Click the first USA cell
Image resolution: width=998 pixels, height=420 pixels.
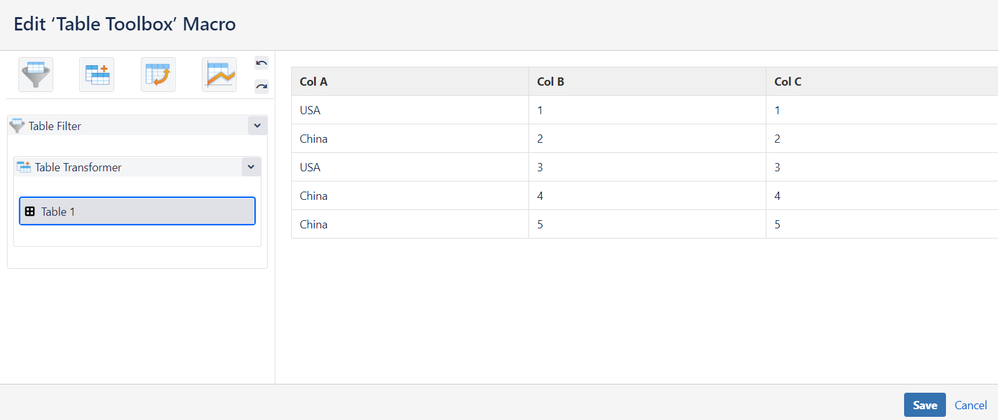tap(310, 110)
